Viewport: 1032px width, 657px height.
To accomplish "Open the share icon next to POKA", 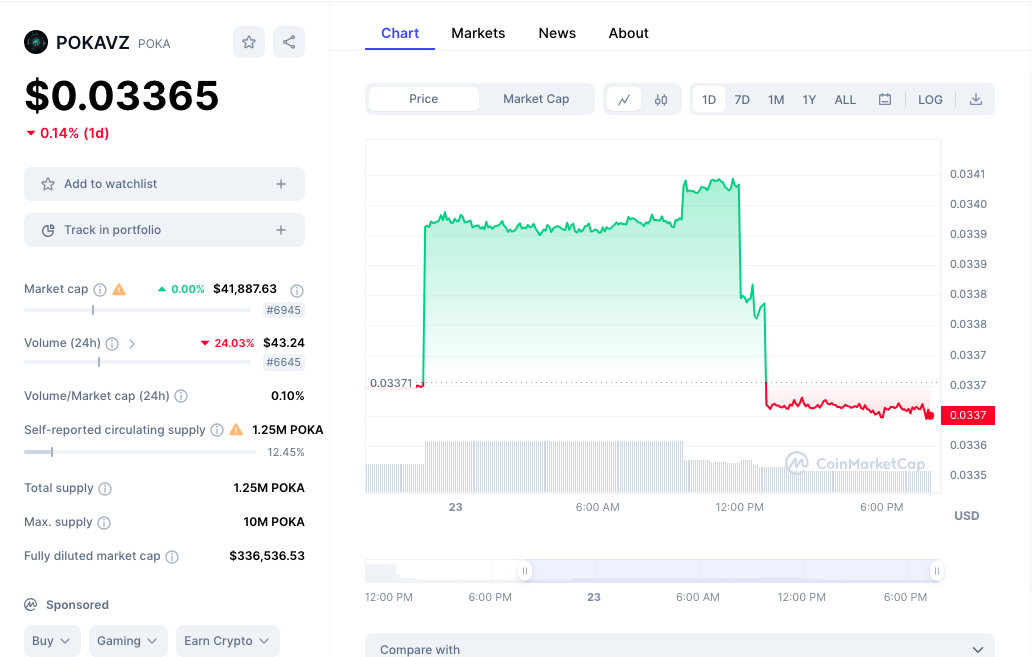I will (289, 42).
